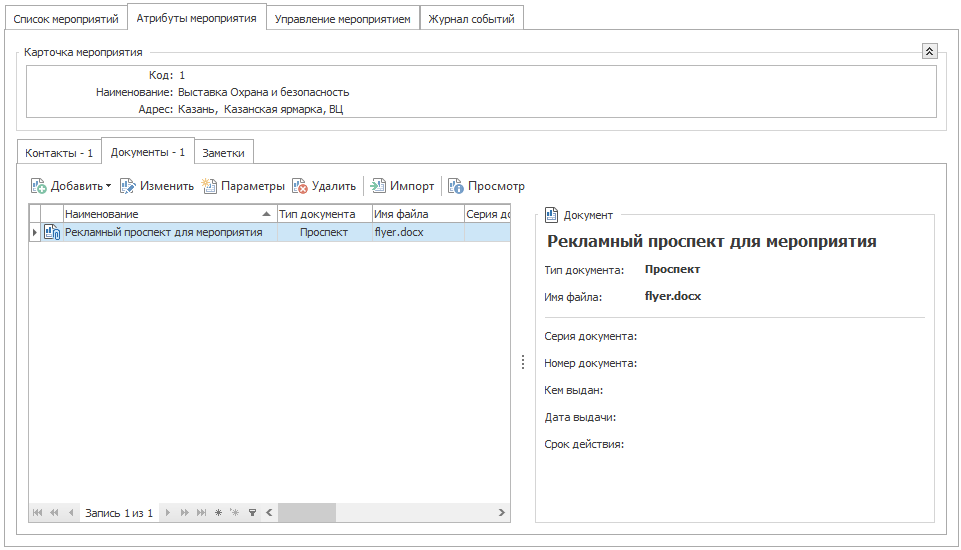Click the Импорт toolbar button
The width and height of the screenshot is (961, 550).
tap(402, 186)
